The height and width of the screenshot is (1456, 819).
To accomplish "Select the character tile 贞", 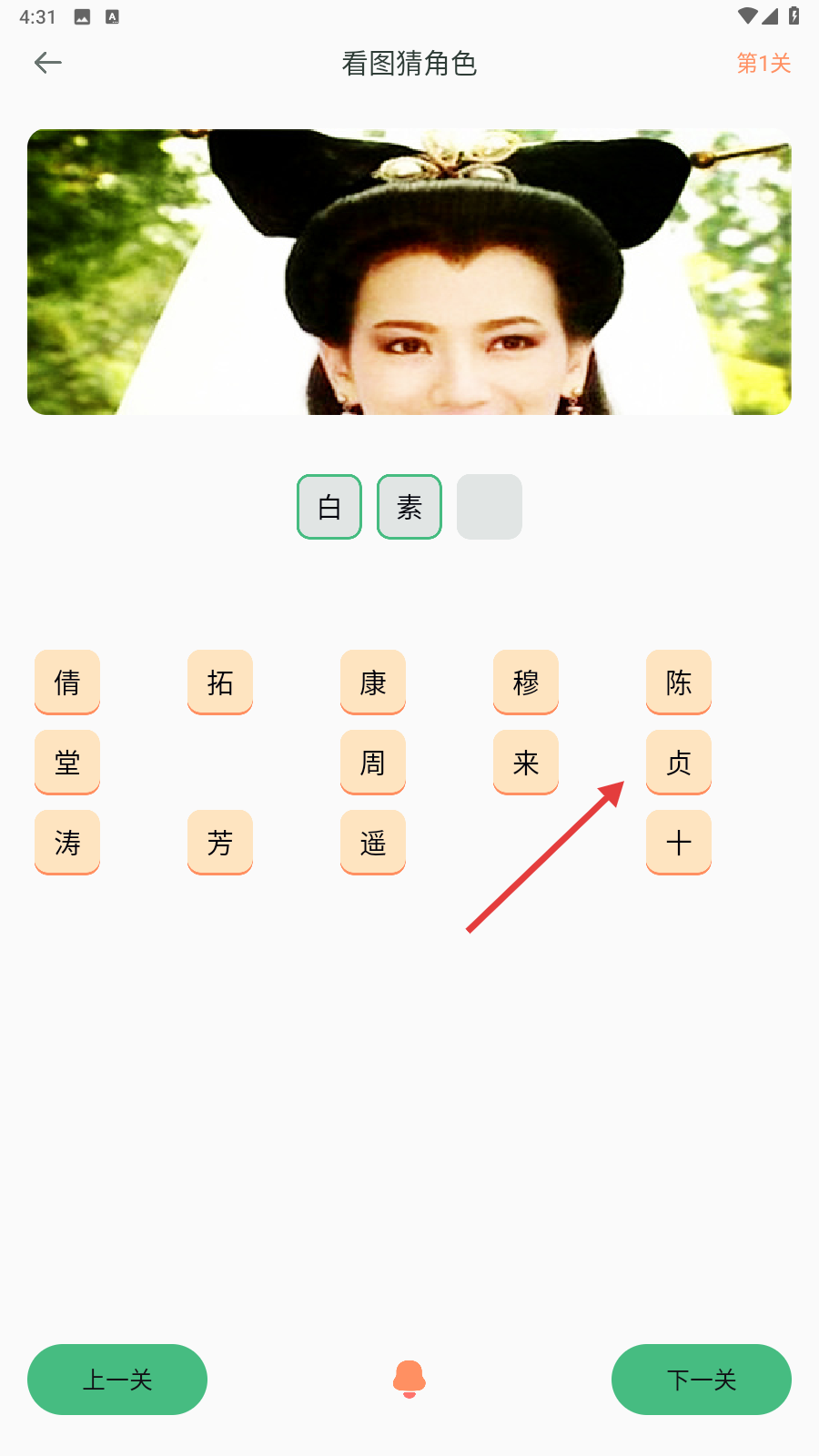I will coord(679,763).
